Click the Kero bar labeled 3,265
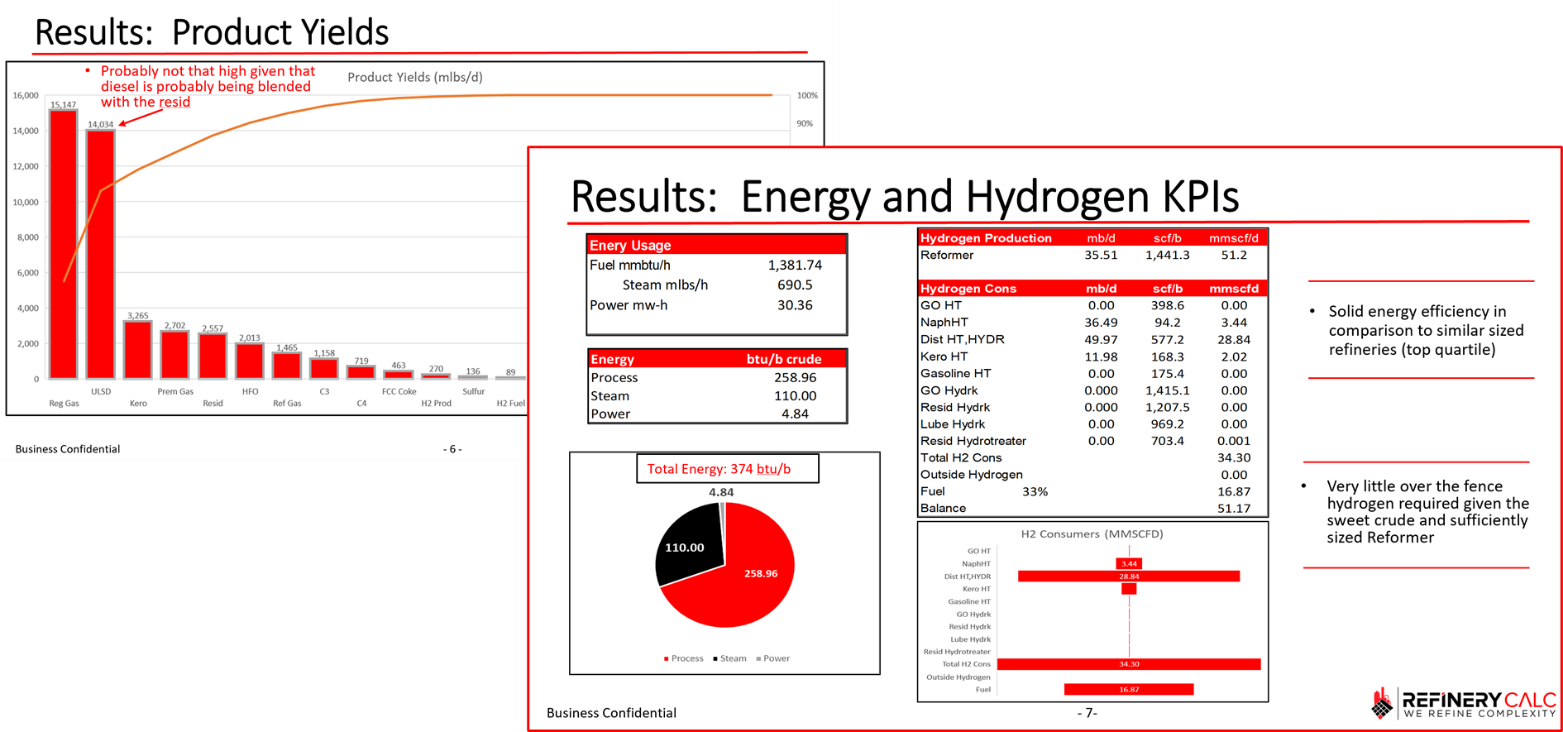The height and width of the screenshot is (732, 1563). (x=137, y=350)
